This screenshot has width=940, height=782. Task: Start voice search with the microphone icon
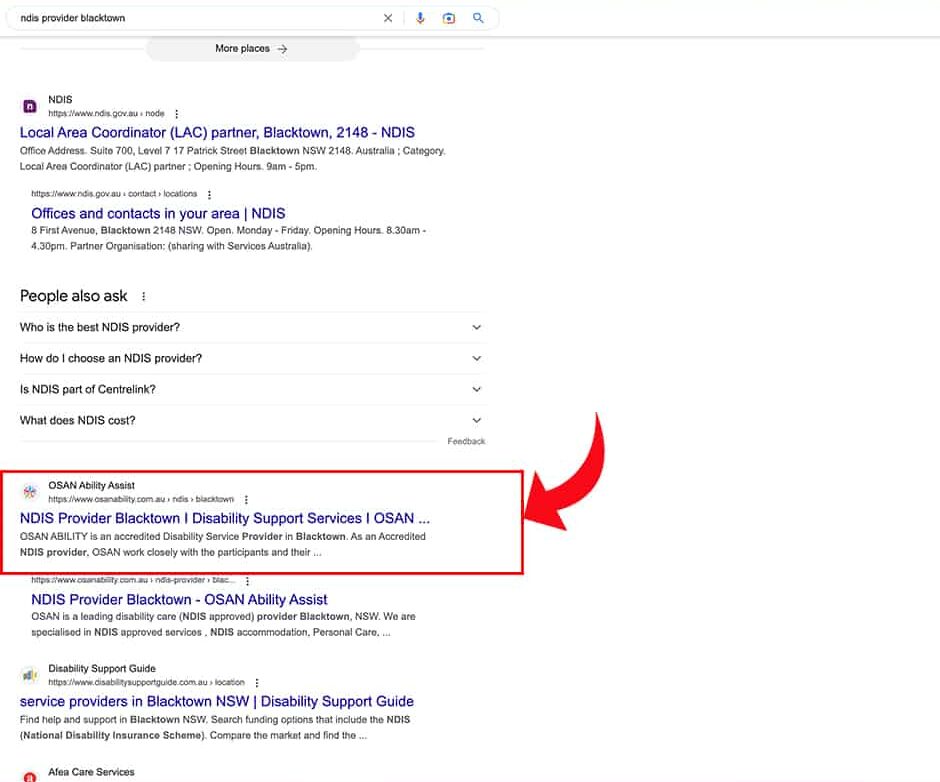pyautogui.click(x=420, y=18)
